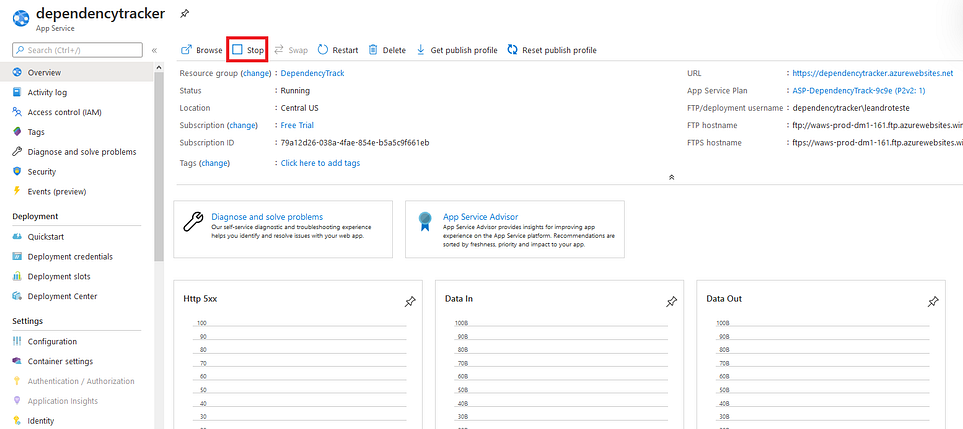Click the Identity key icon
Screen dimensions: 963x429
tap(17, 421)
